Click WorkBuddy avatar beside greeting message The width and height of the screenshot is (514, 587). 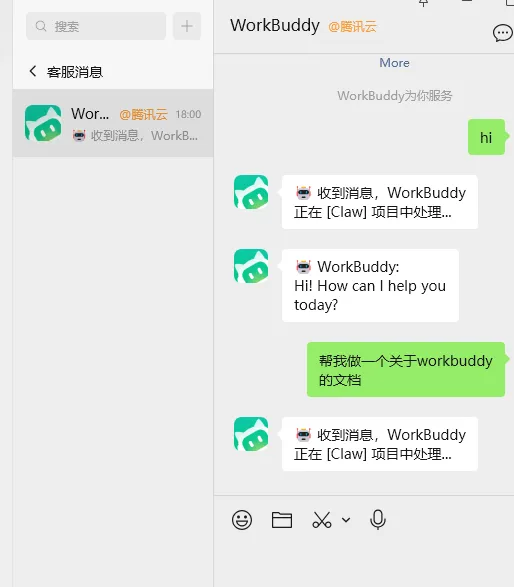pos(251,266)
